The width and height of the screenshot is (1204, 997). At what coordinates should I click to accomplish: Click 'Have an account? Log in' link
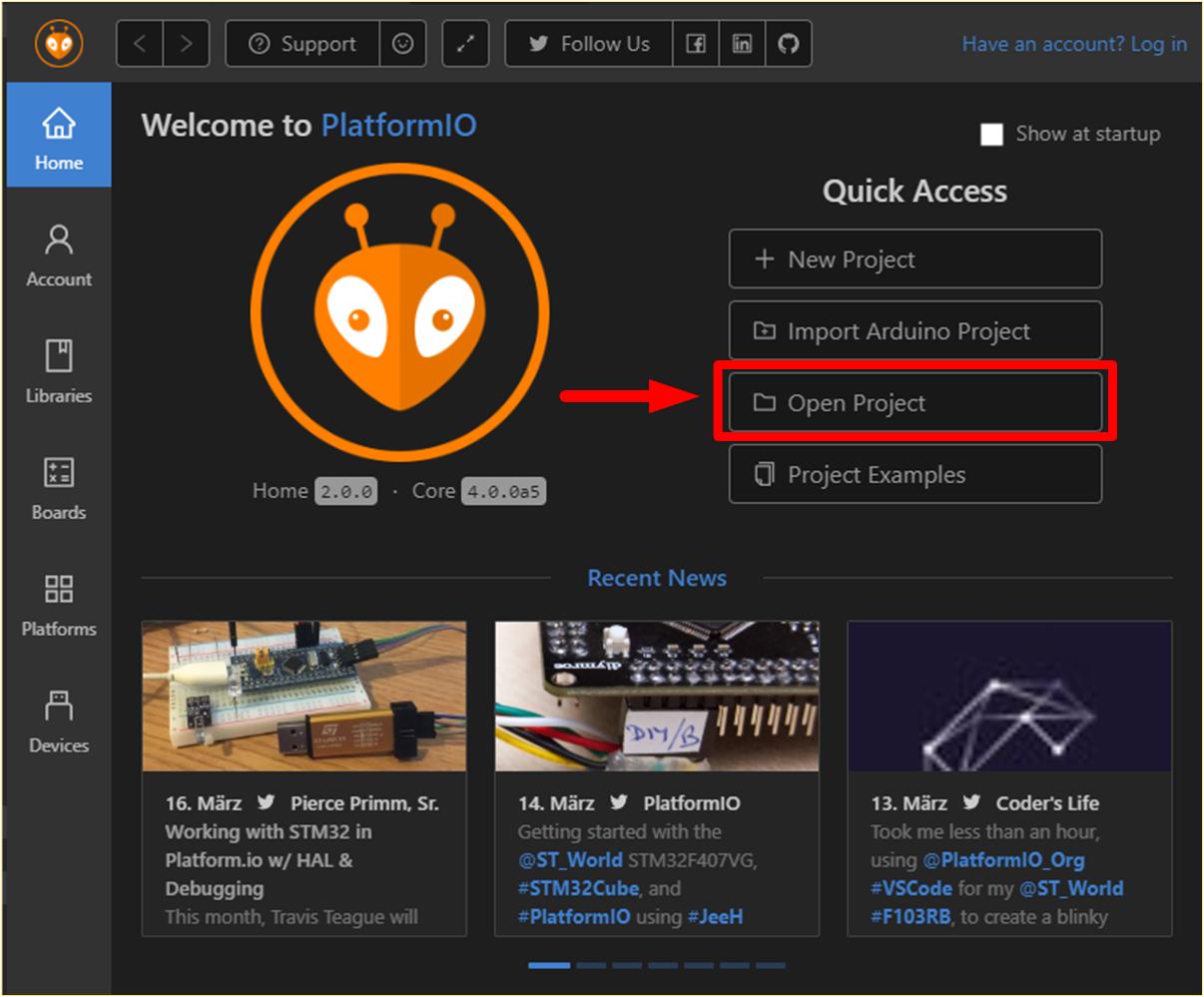click(x=1074, y=44)
